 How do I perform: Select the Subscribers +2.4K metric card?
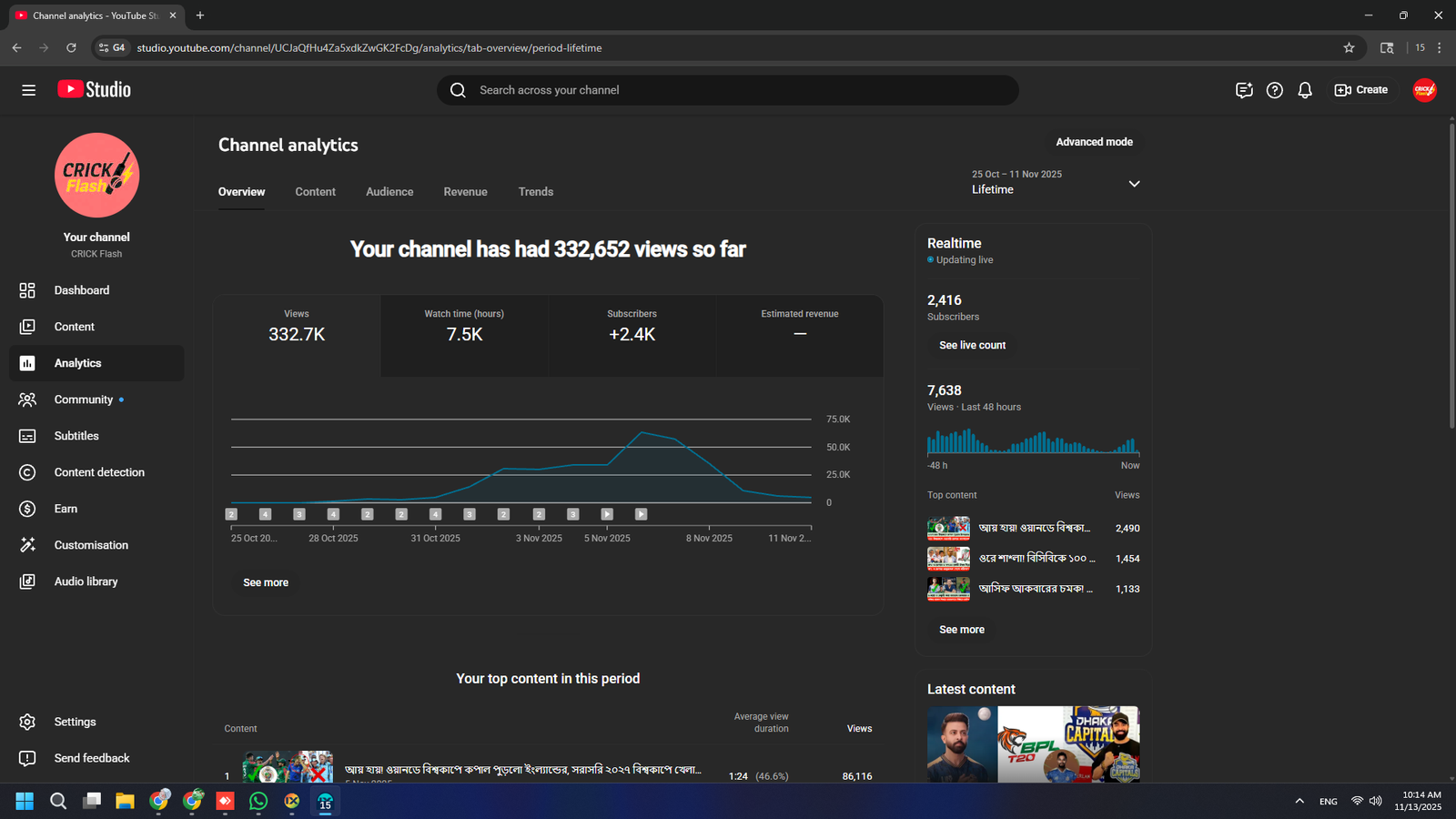pyautogui.click(x=632, y=335)
